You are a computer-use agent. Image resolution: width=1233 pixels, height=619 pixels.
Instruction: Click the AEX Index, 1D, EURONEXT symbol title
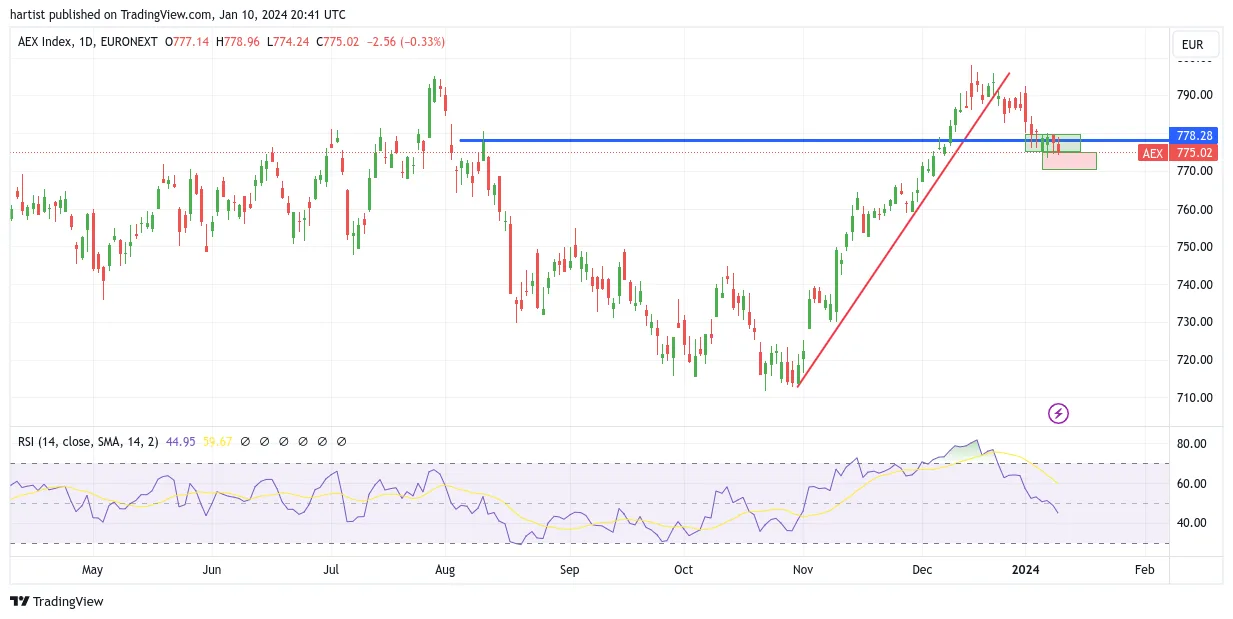pyautogui.click(x=88, y=42)
